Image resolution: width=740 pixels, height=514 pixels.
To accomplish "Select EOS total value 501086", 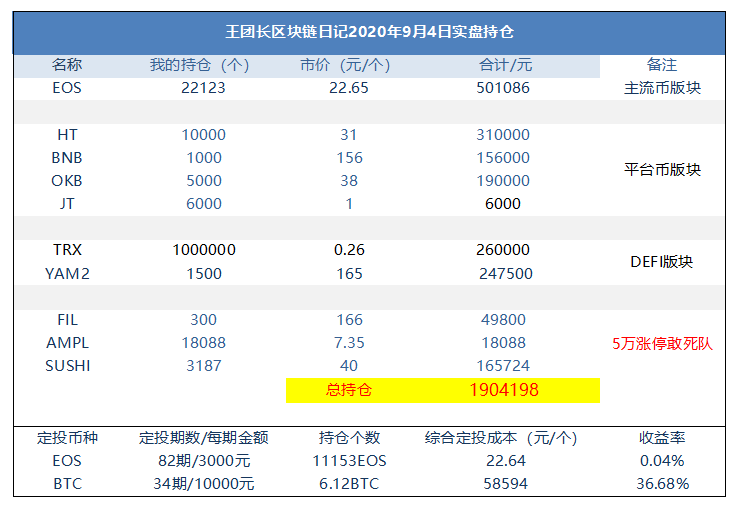I will (x=503, y=88).
